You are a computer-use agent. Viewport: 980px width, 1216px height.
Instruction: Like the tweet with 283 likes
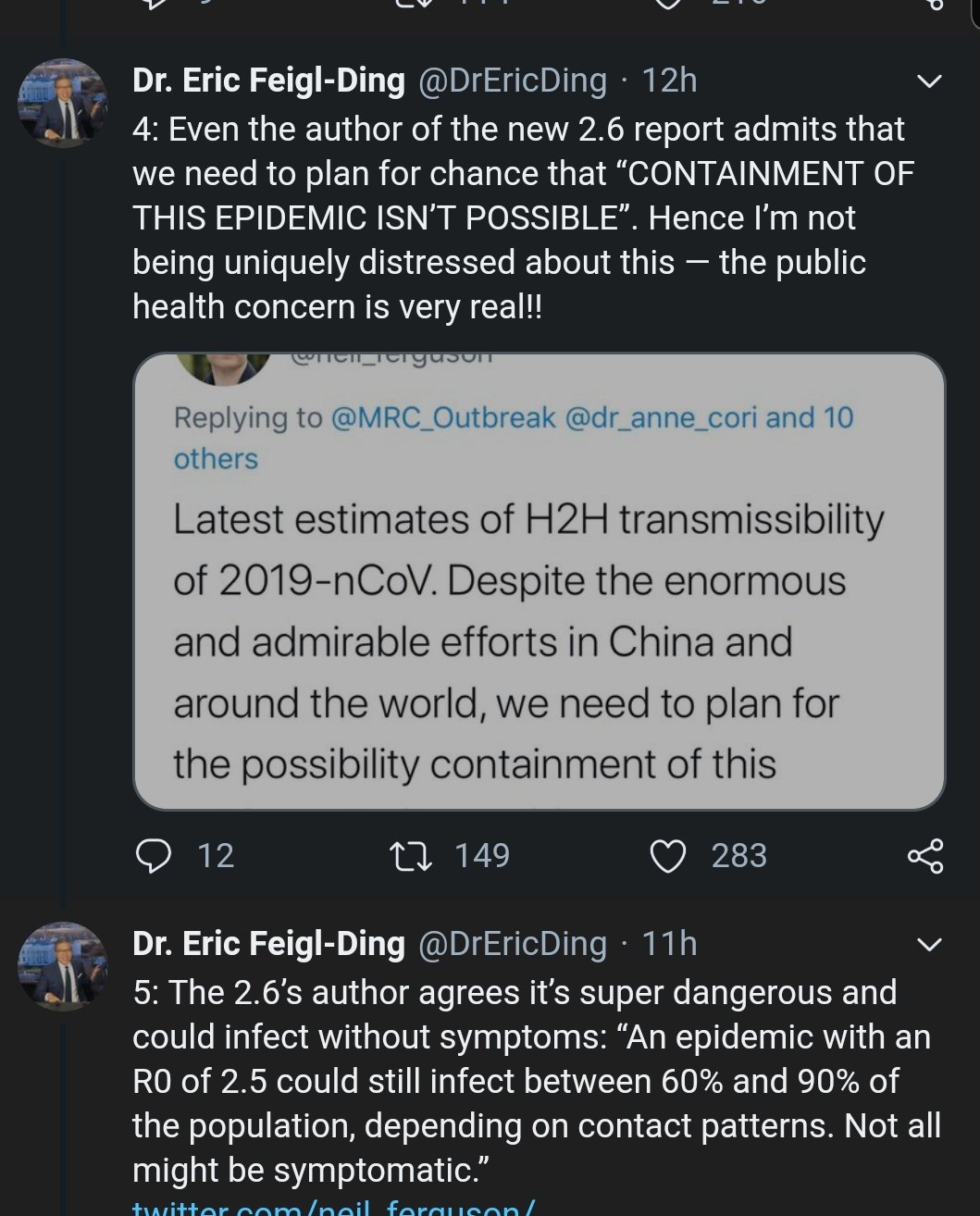[x=668, y=856]
